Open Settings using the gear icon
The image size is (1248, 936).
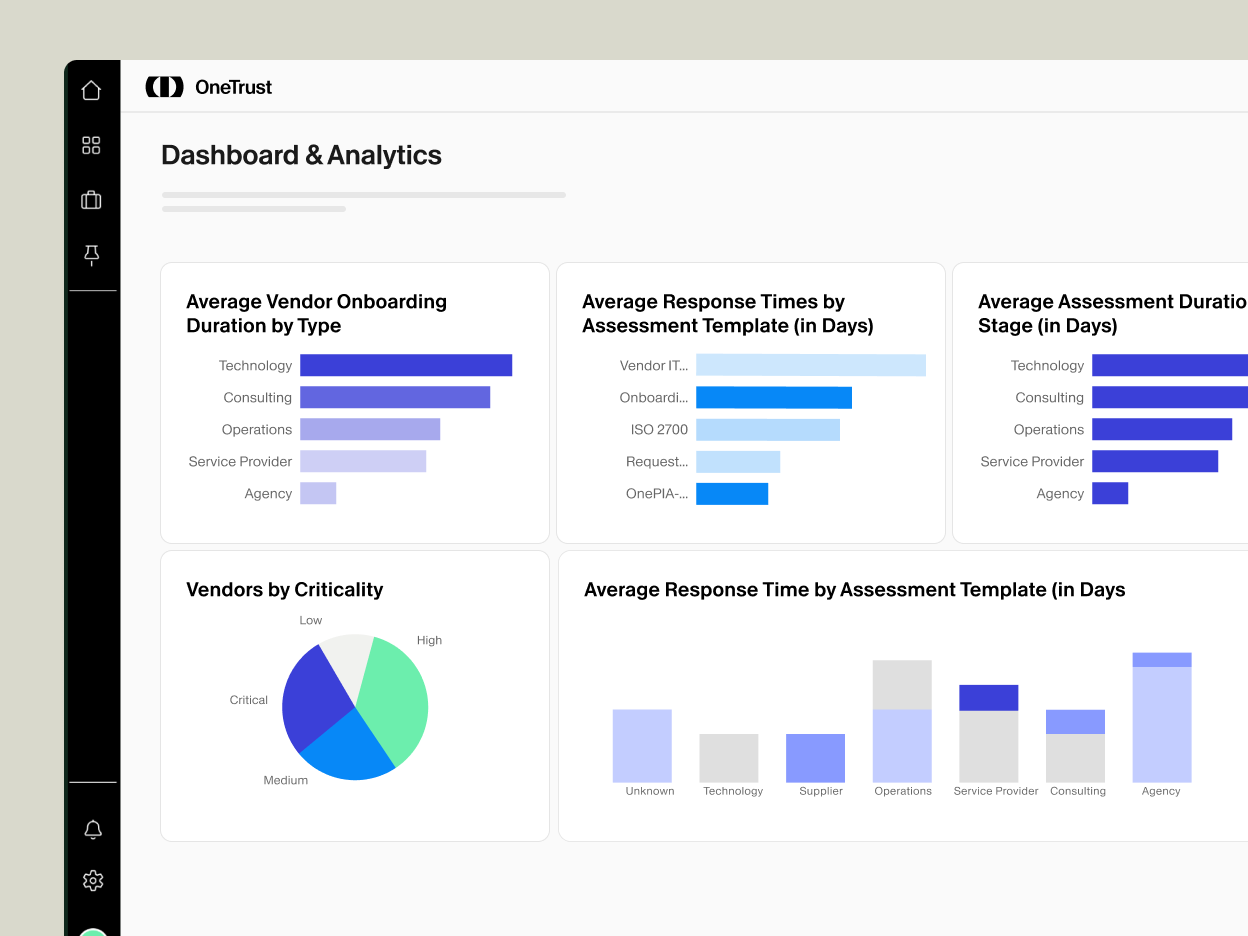[x=92, y=880]
